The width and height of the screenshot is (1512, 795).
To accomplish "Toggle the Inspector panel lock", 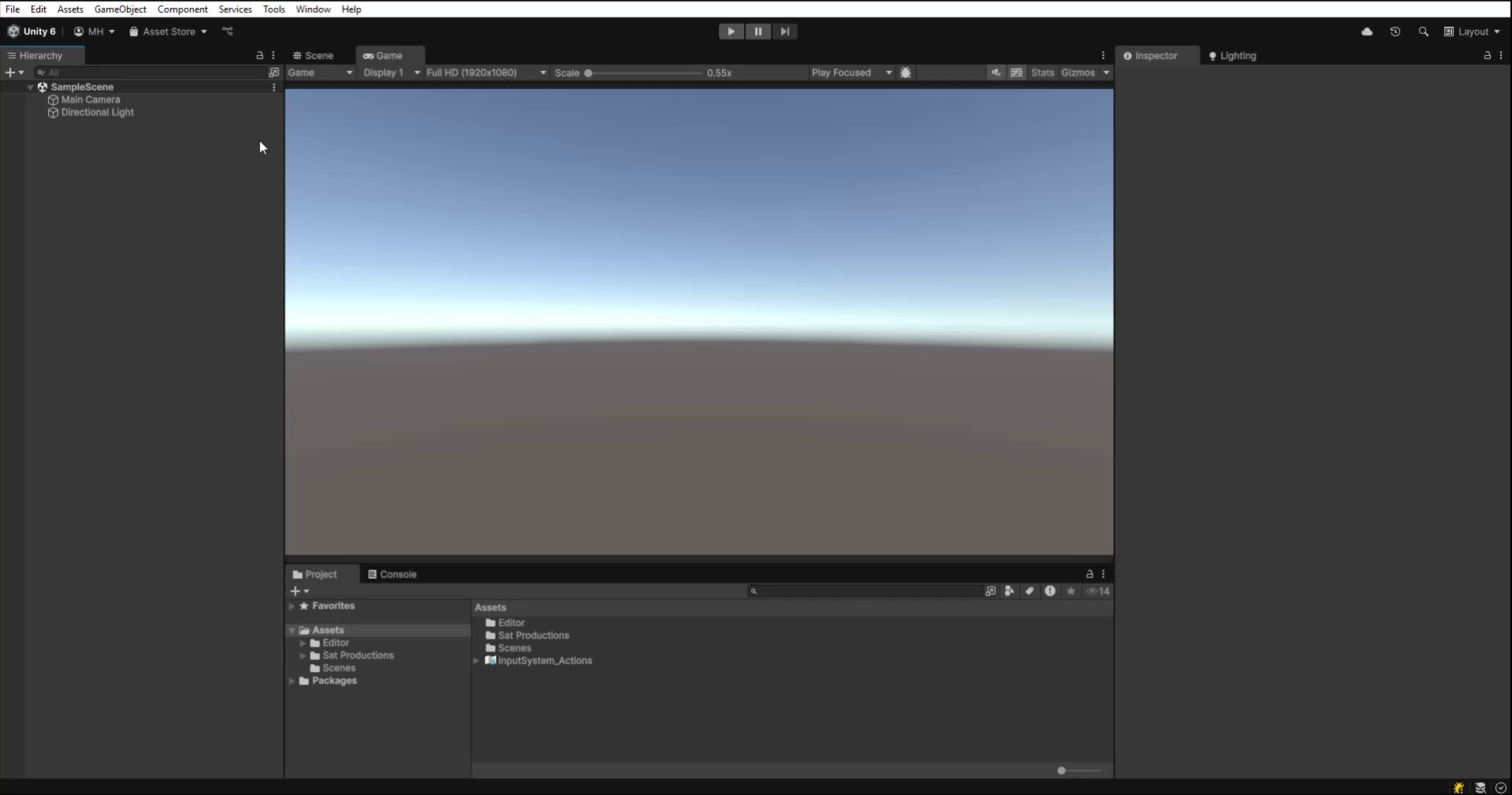I will coord(1487,55).
